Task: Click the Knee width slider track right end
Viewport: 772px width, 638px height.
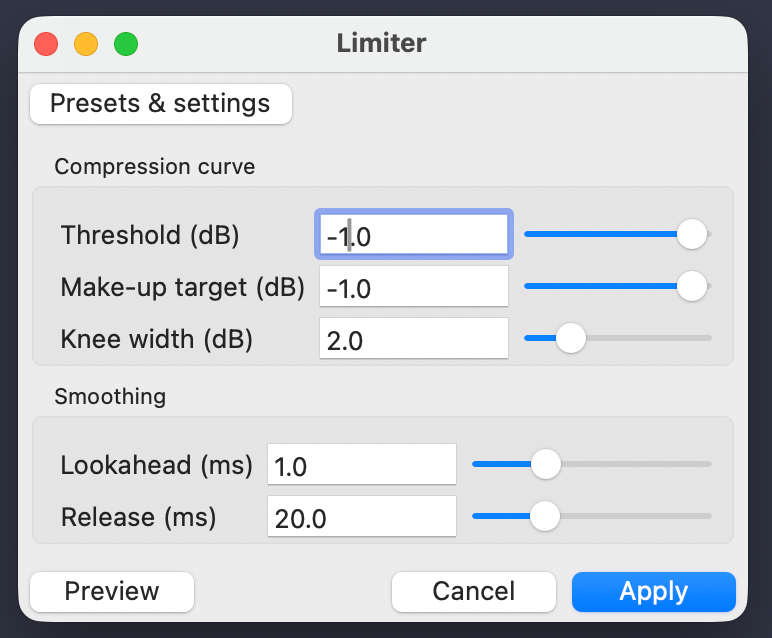Action: 704,338
